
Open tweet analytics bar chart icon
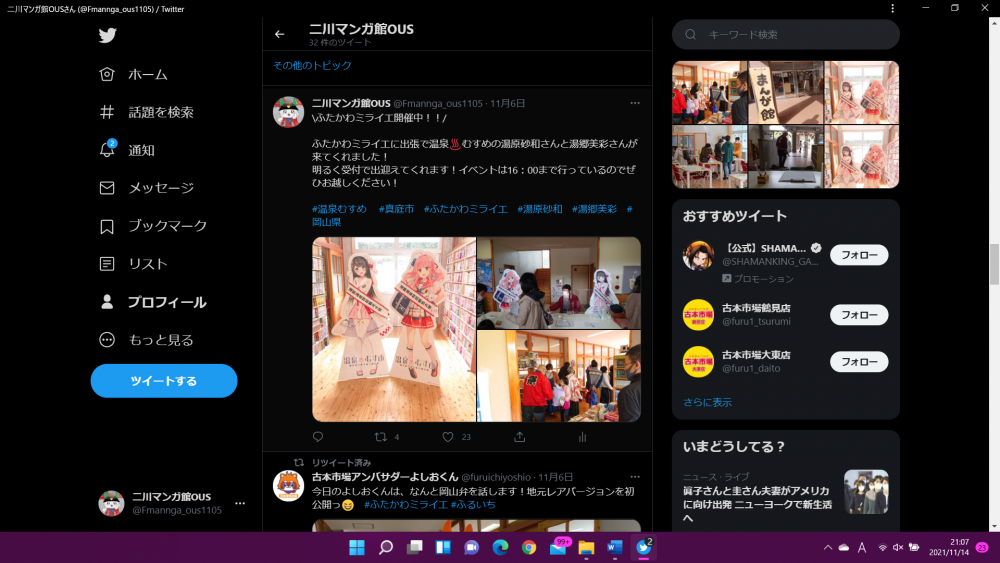(x=582, y=437)
